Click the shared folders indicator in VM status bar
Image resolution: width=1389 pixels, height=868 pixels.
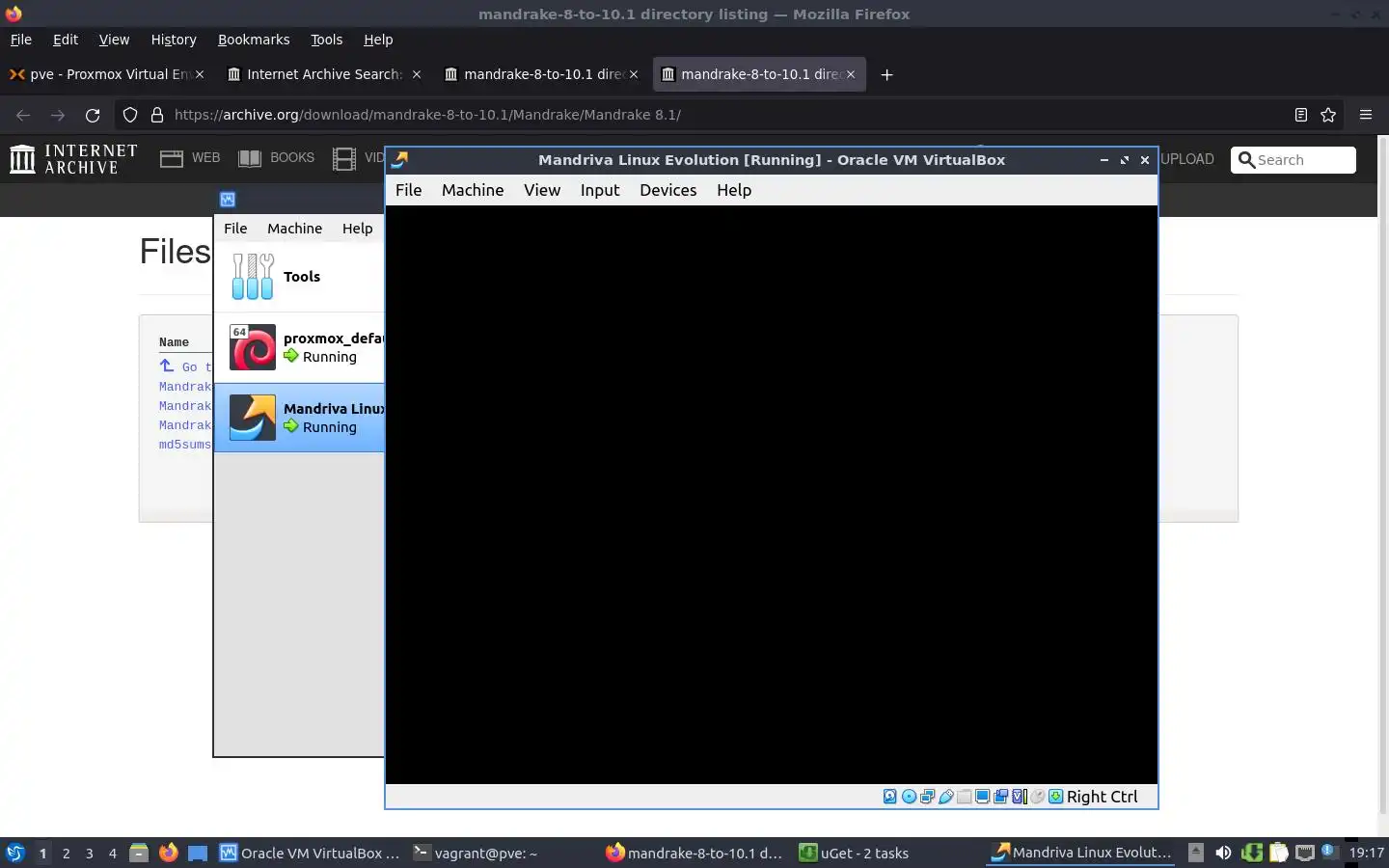pyautogui.click(x=964, y=797)
